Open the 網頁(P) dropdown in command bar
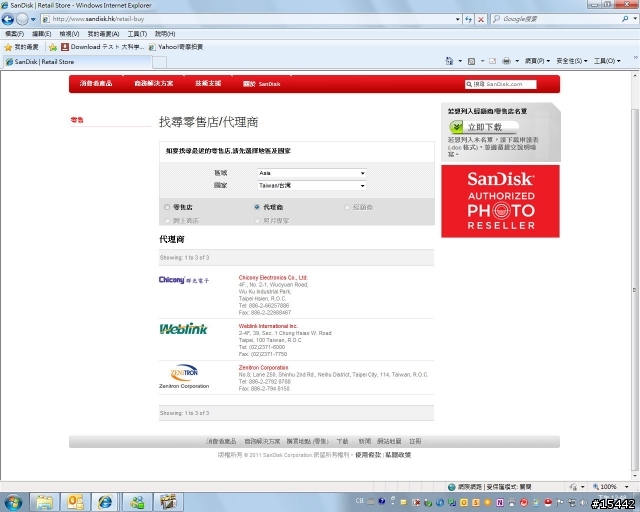 [537, 61]
